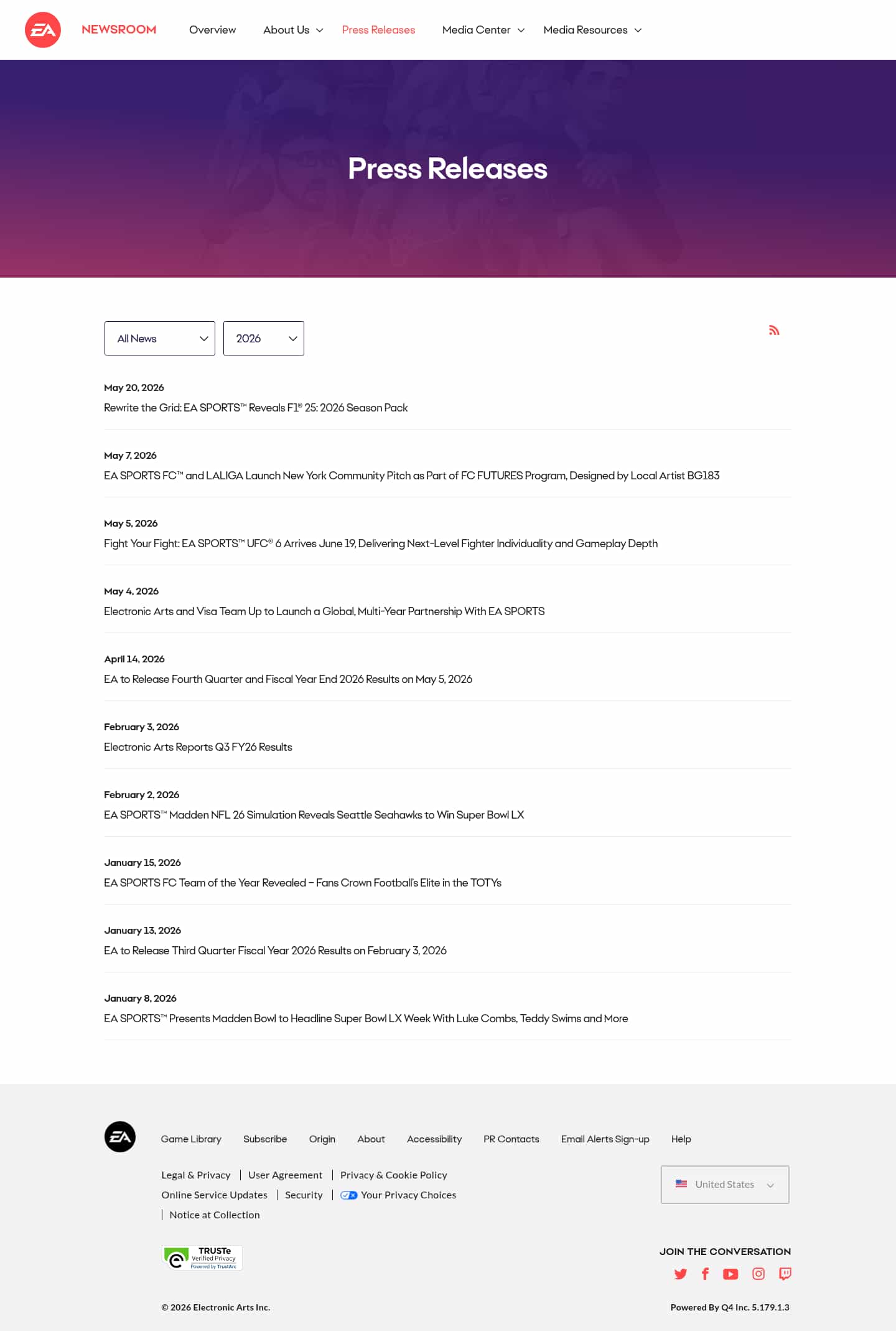Click the February 3, 2026 date text
896x1331 pixels.
pos(141,727)
